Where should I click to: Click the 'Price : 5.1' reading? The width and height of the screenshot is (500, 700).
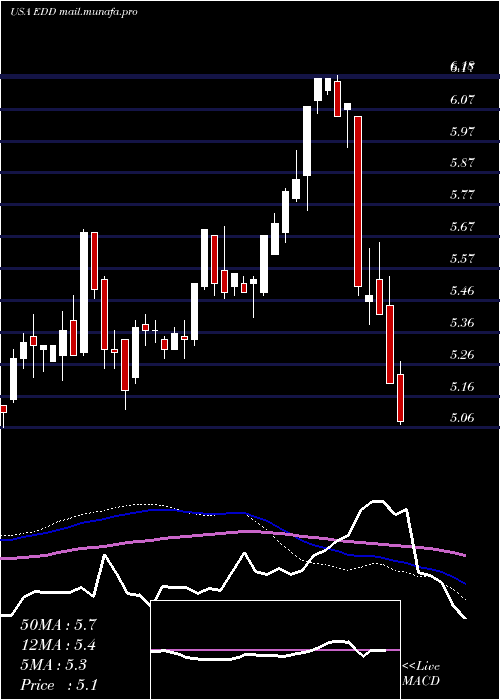58,685
